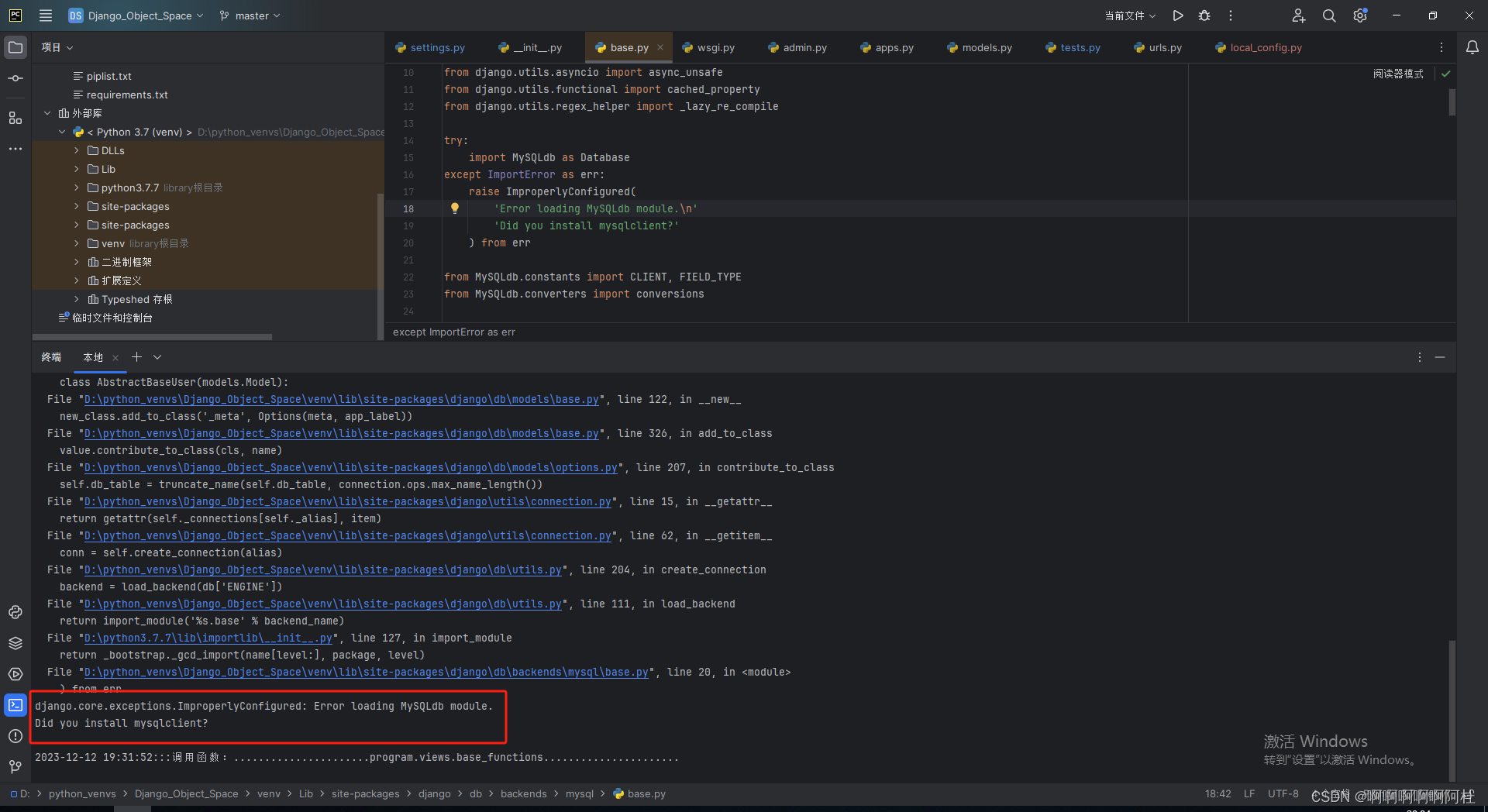Click site-packages in breadcrumb bar

pyautogui.click(x=366, y=793)
